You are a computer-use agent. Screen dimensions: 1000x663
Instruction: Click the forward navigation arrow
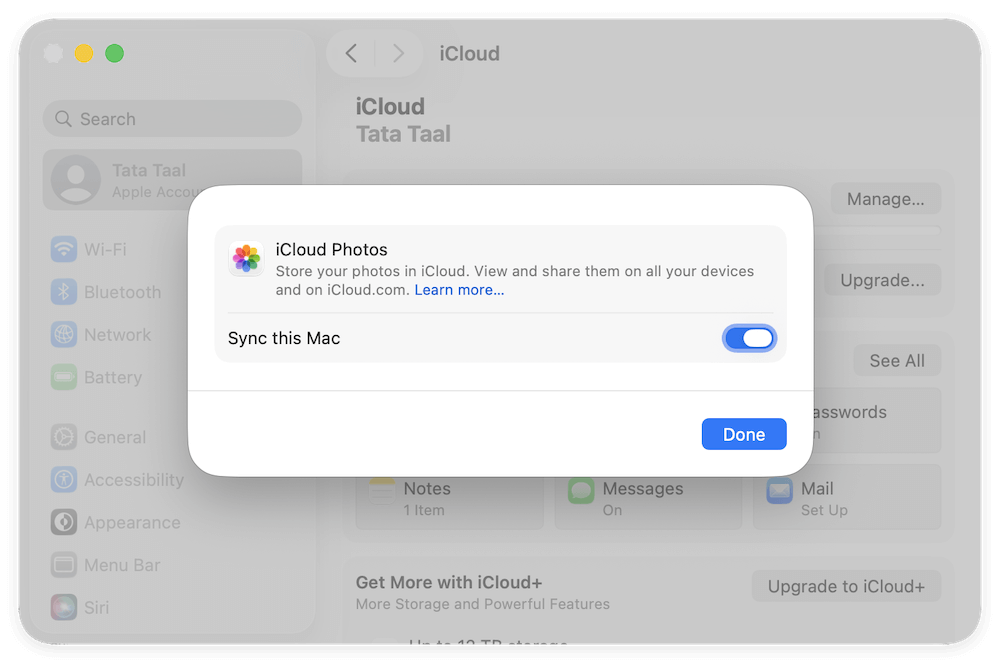click(399, 53)
